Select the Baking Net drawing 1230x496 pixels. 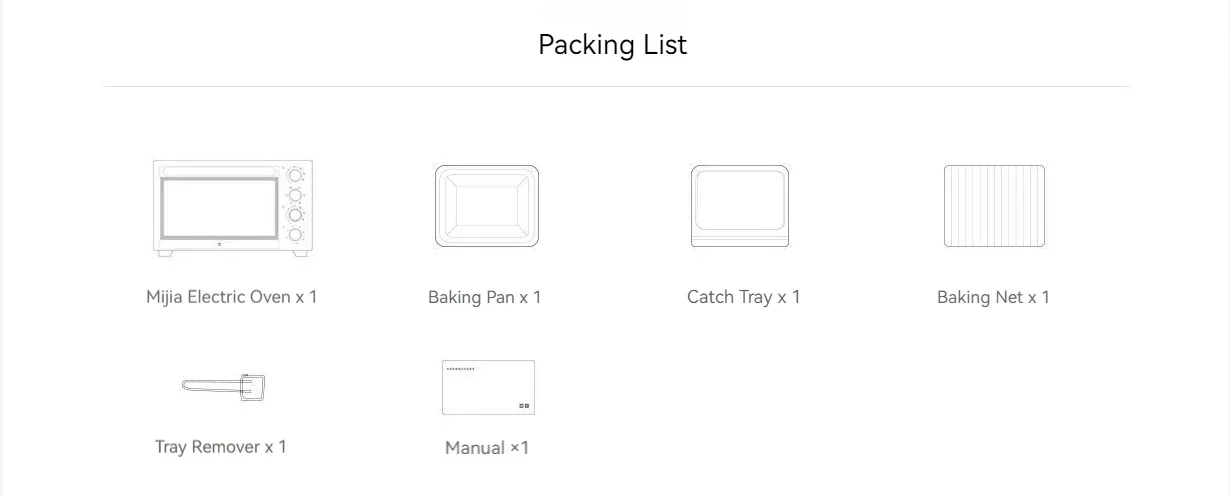click(994, 206)
